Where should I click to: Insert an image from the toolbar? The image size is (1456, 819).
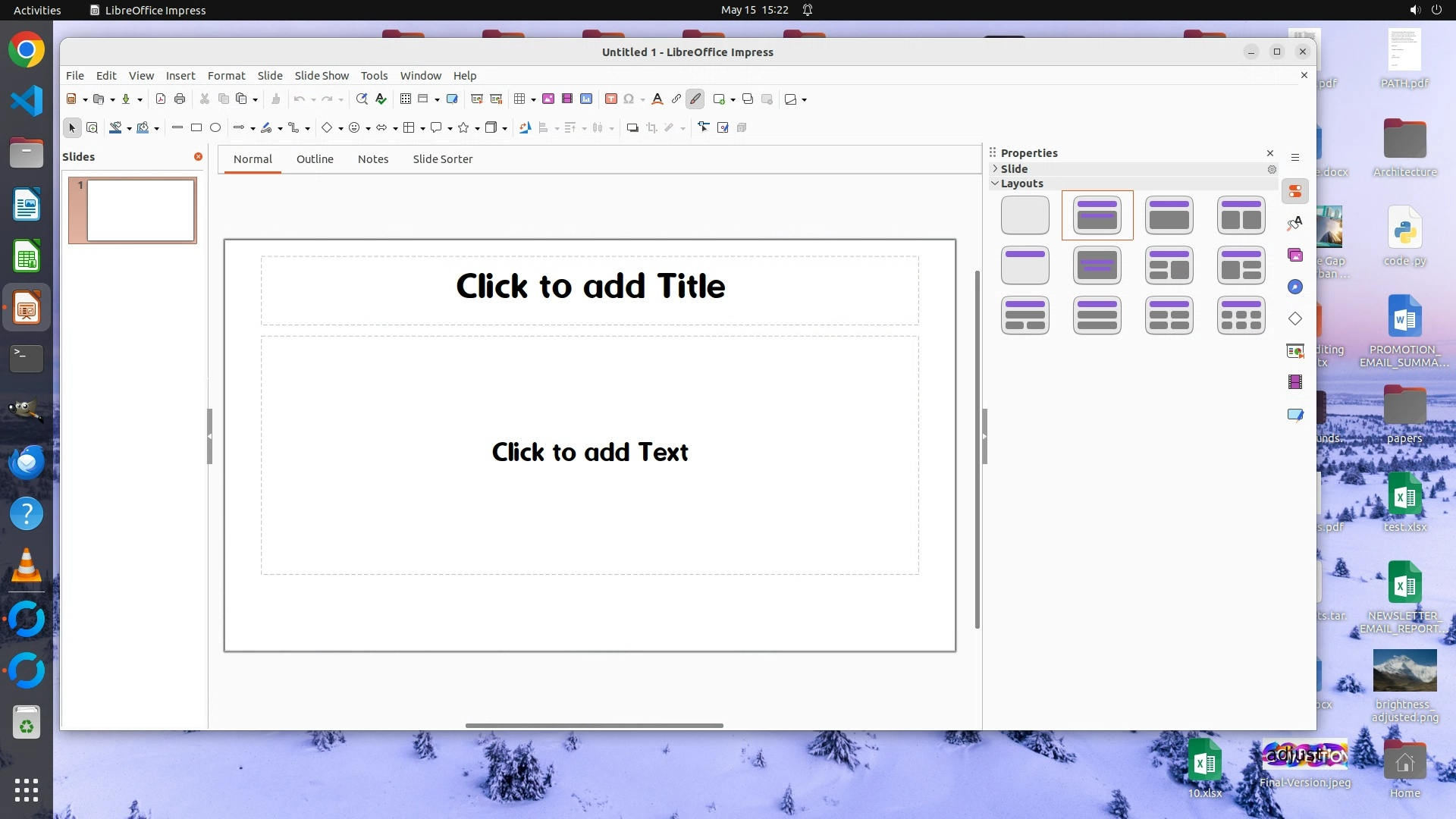(x=548, y=99)
